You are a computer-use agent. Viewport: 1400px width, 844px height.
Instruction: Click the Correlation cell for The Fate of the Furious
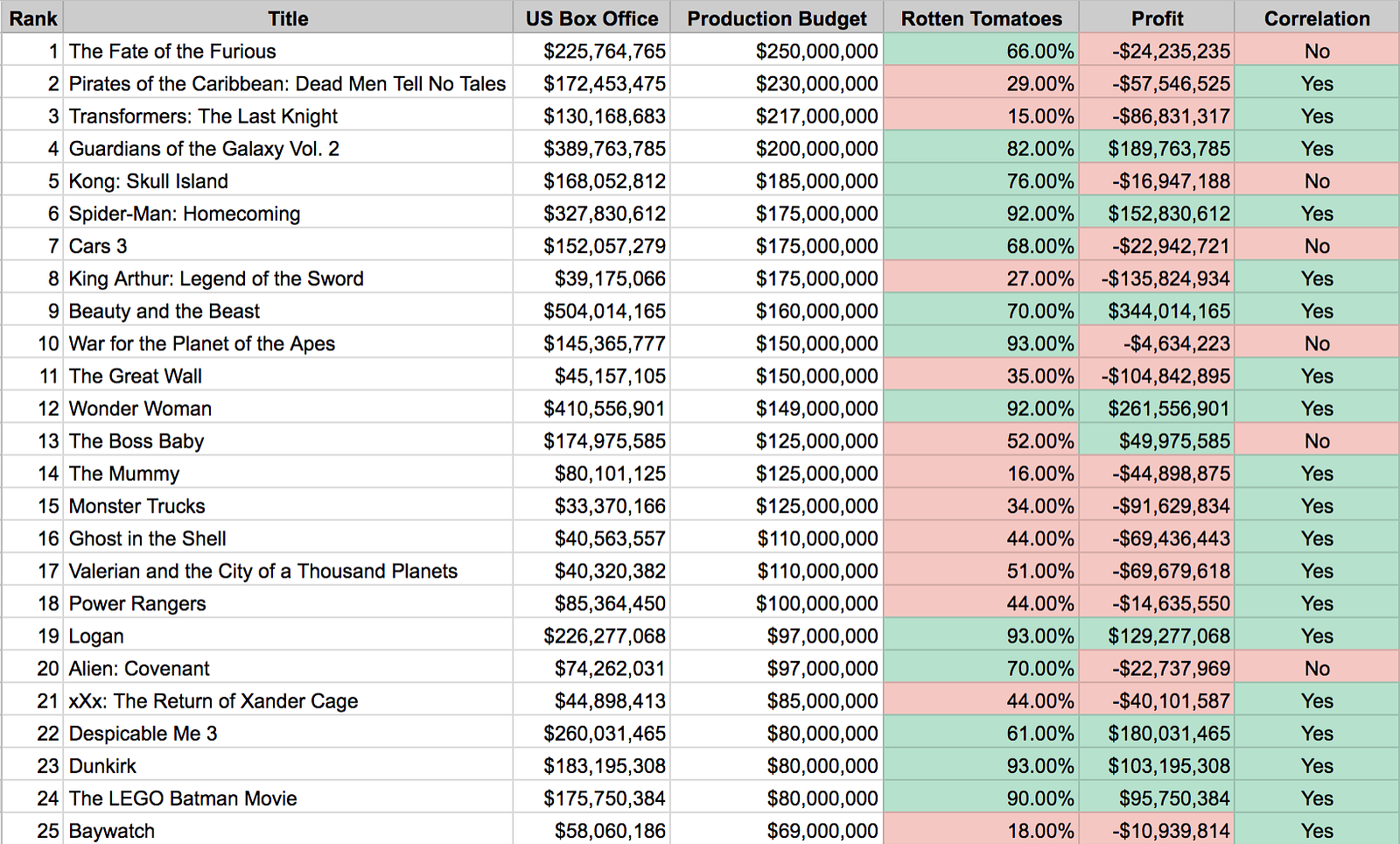(1317, 51)
